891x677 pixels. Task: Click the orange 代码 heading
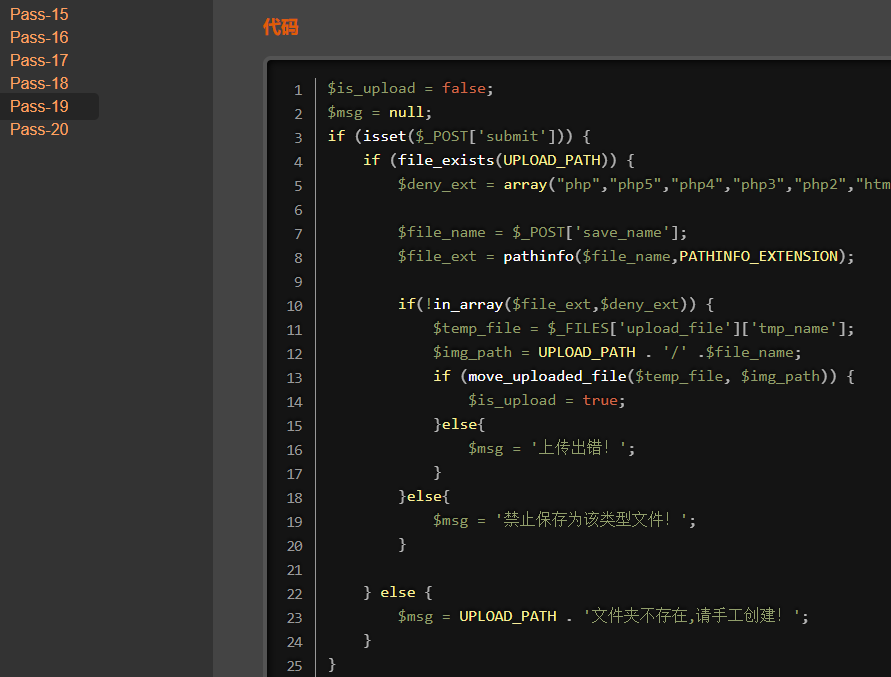point(280,28)
